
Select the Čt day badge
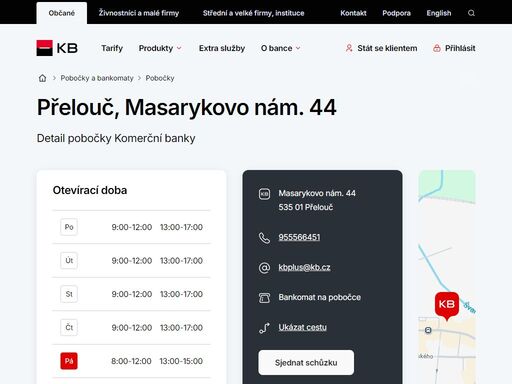tap(69, 327)
